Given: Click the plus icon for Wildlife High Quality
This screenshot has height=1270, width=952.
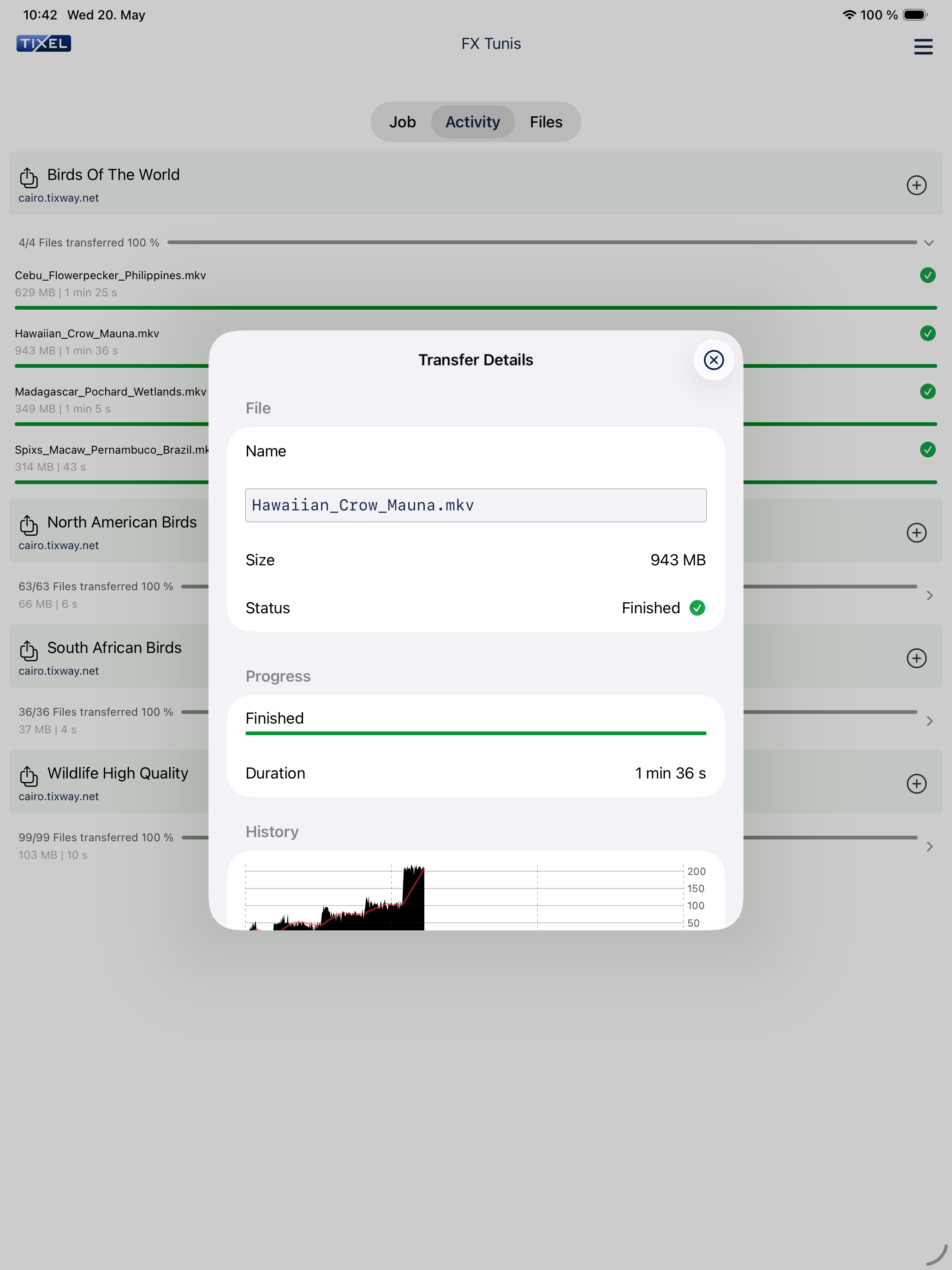Looking at the screenshot, I should (916, 784).
